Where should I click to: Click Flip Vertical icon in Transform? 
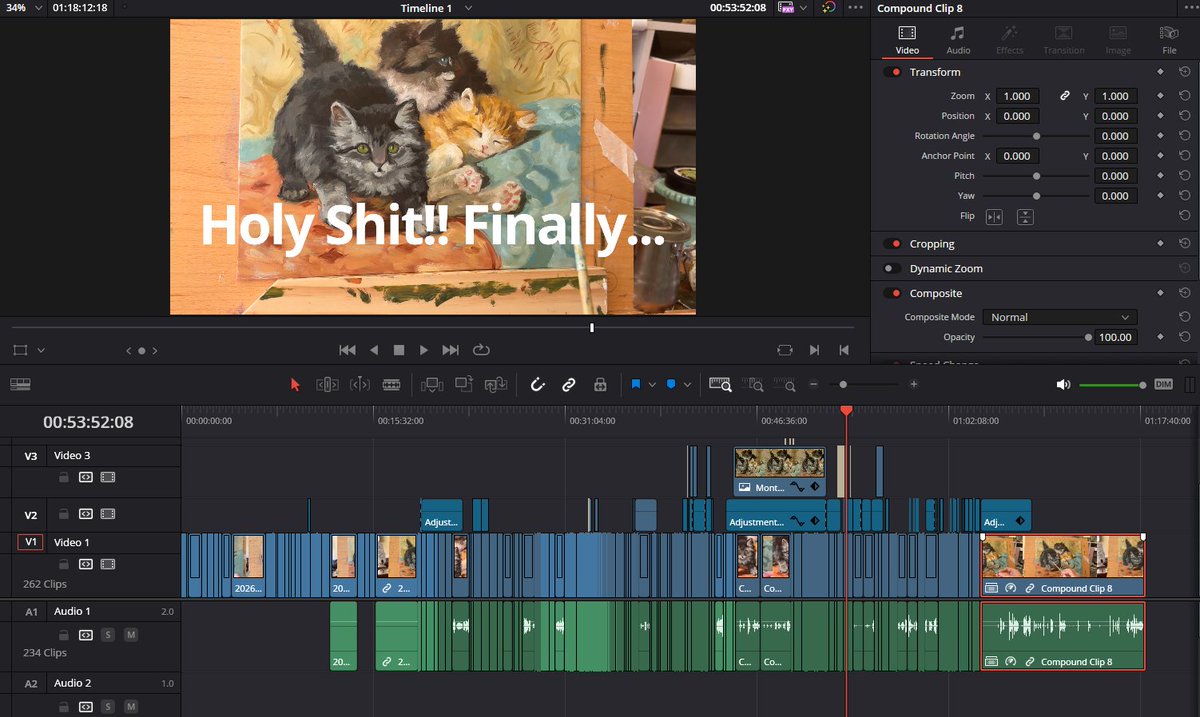coord(1025,216)
